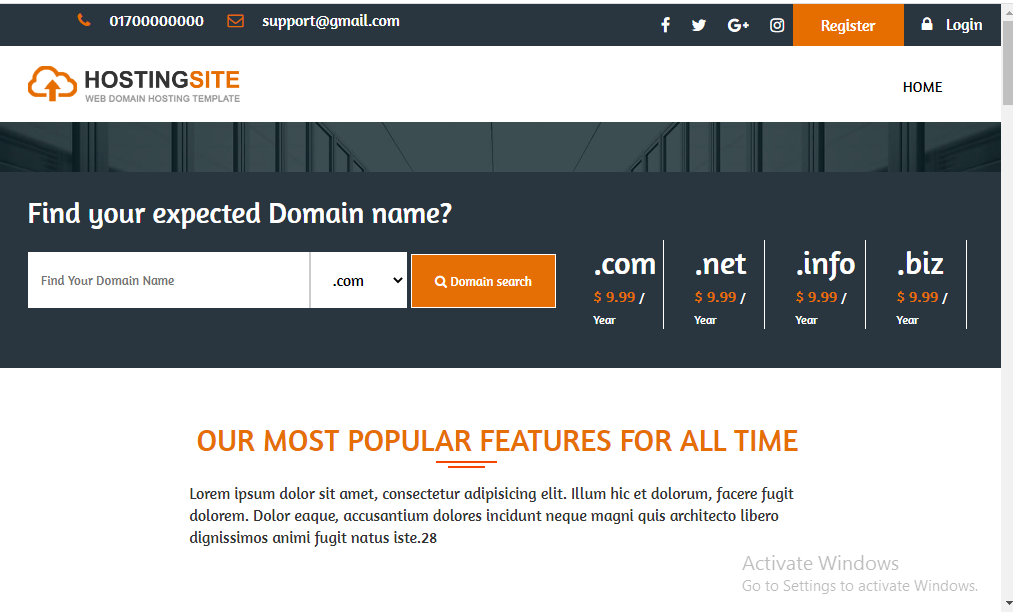The height and width of the screenshot is (612, 1013).
Task: Open the Login link
Action: tap(964, 25)
